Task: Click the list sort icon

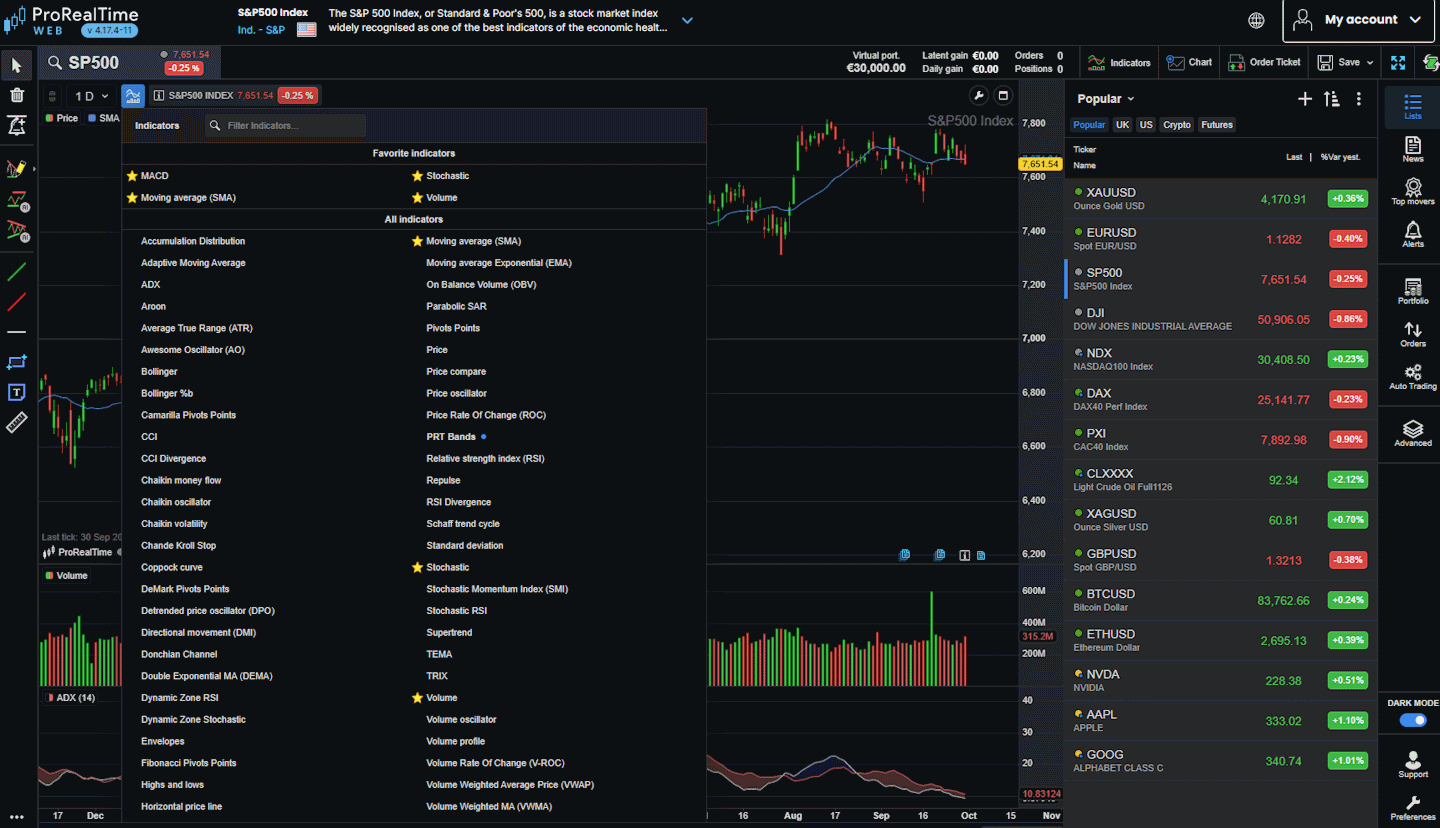Action: (x=1331, y=99)
